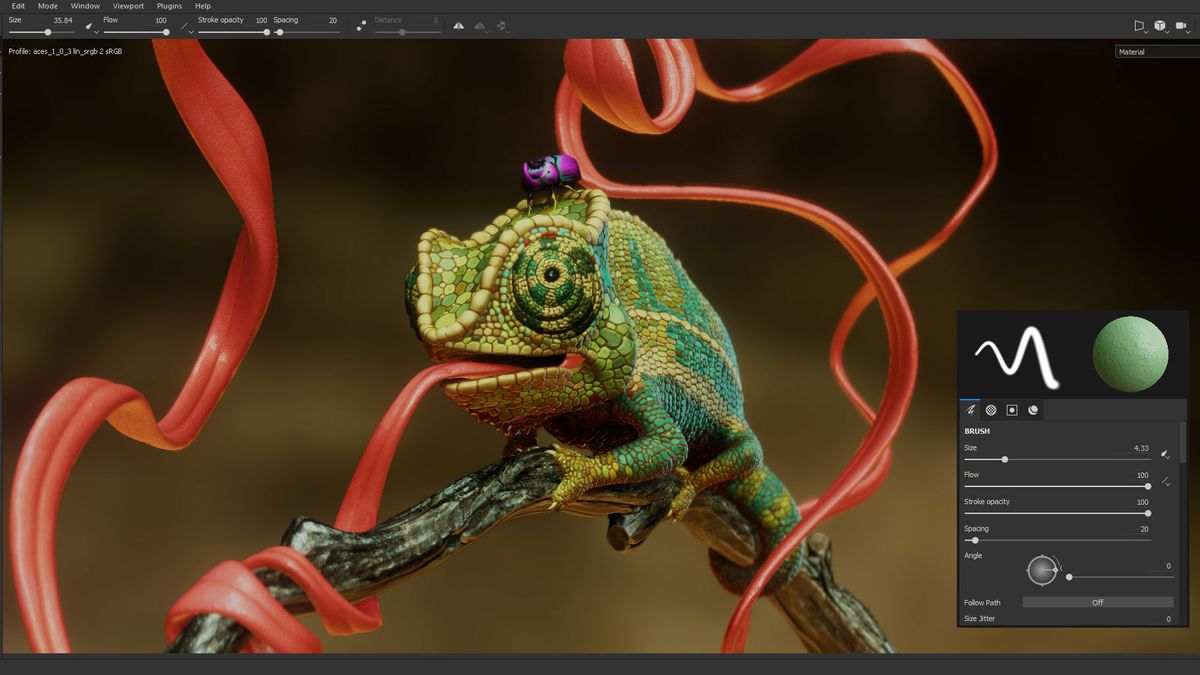Select the Stencil tab in brush settings

(1011, 410)
